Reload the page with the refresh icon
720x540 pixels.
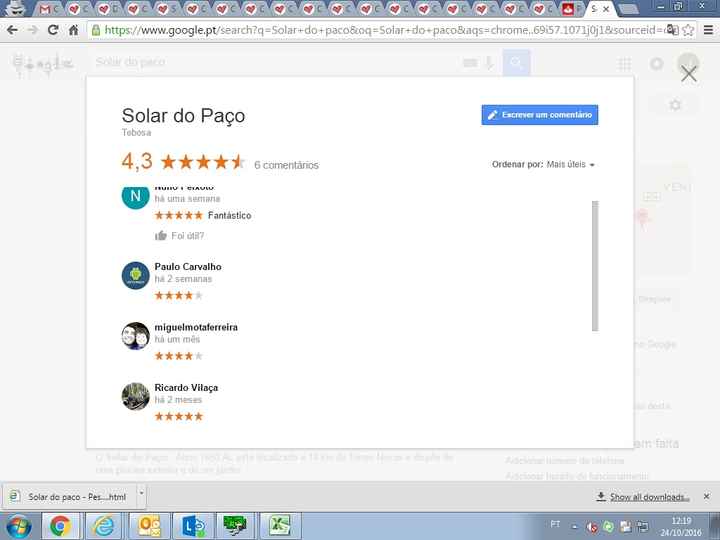pos(53,30)
